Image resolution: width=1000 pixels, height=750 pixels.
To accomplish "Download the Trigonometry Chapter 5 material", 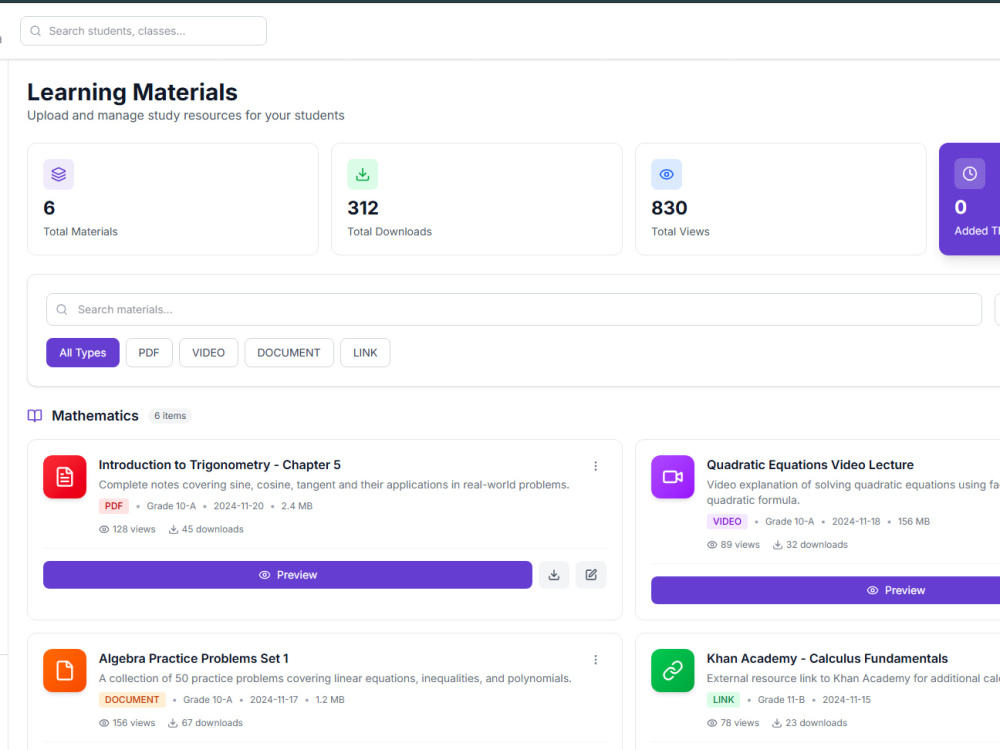I will [x=554, y=575].
